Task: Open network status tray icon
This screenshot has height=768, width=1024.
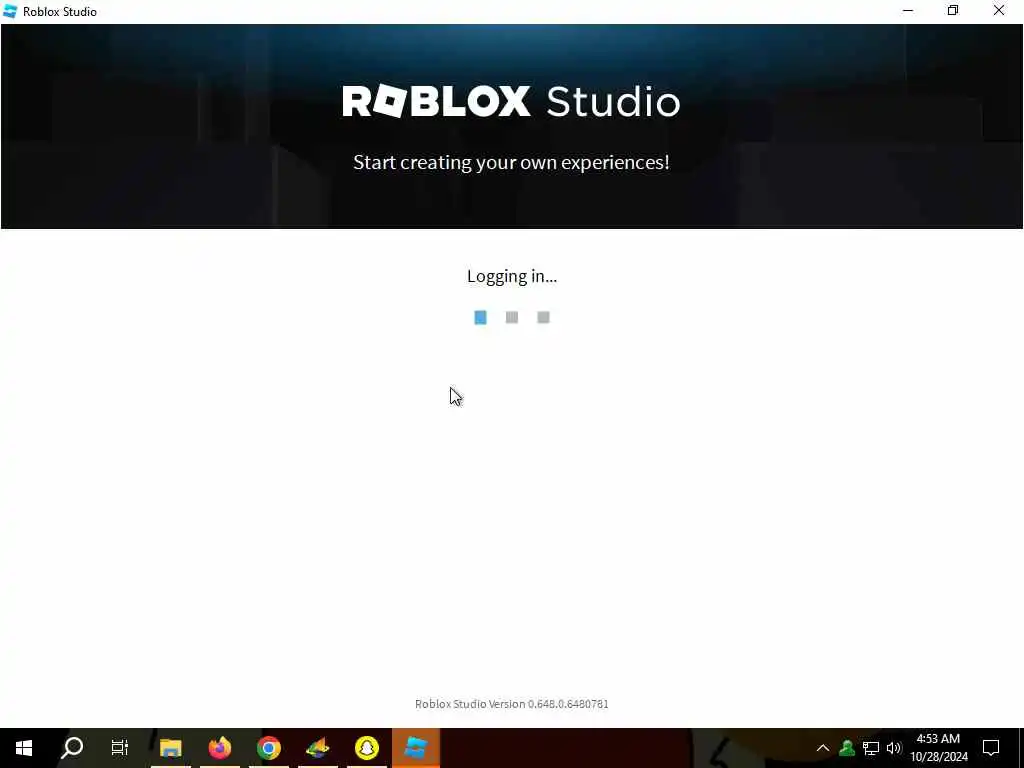Action: 871,748
